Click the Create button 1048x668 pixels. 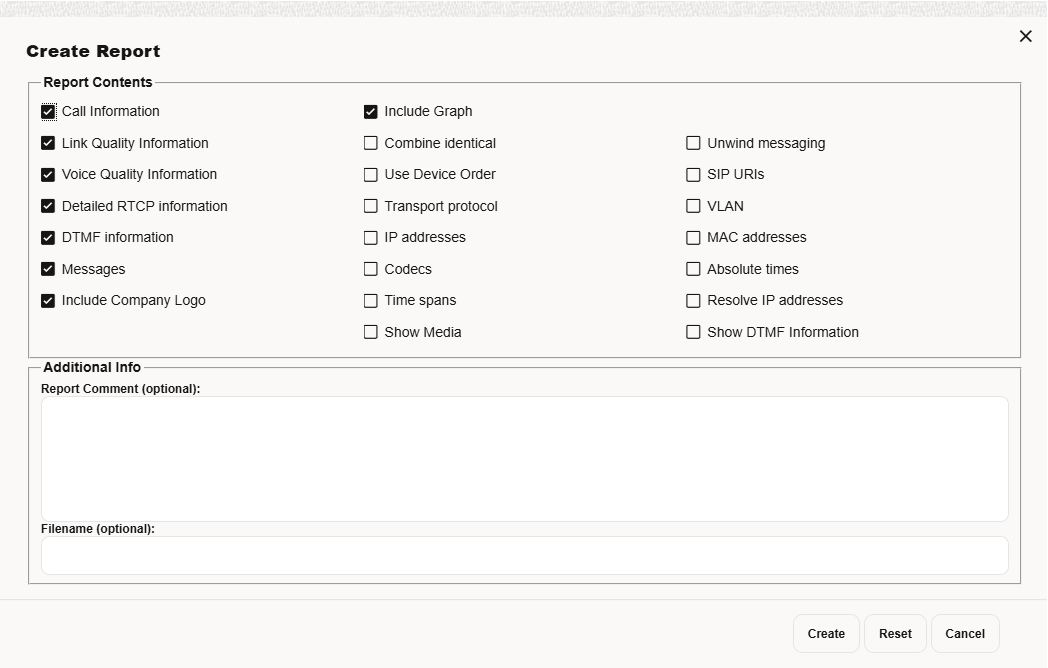click(x=825, y=633)
